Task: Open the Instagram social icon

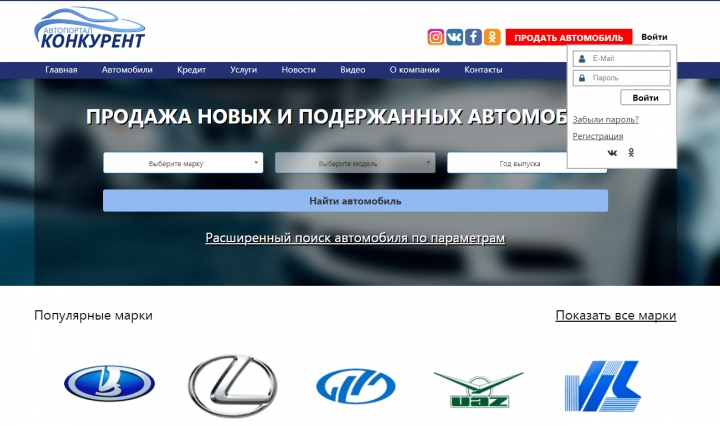Action: point(436,37)
